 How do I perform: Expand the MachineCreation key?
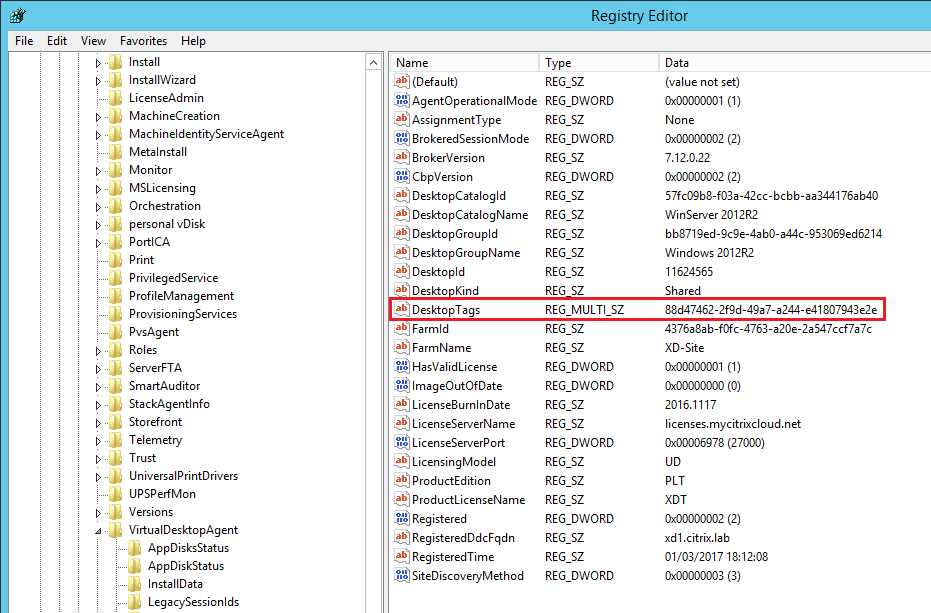coord(99,117)
